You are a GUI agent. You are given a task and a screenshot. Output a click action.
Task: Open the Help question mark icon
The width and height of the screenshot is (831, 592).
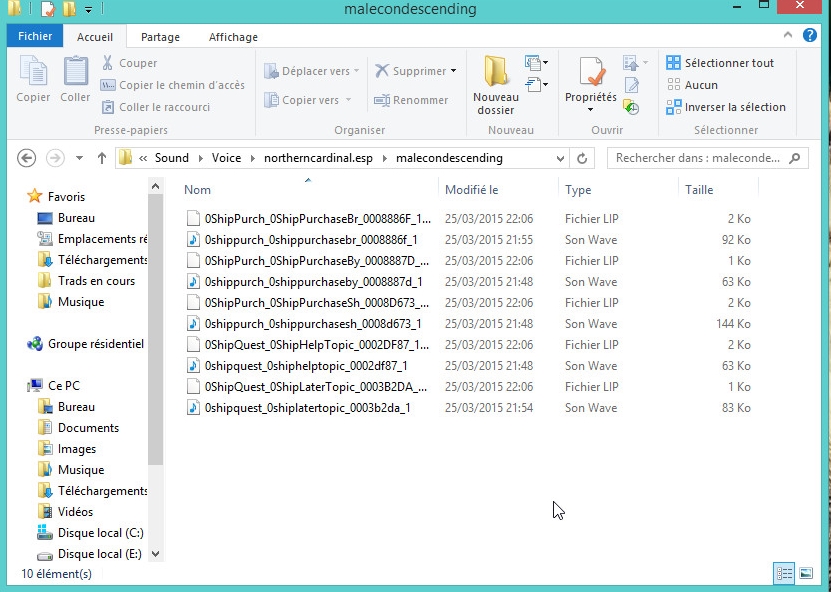(x=809, y=36)
